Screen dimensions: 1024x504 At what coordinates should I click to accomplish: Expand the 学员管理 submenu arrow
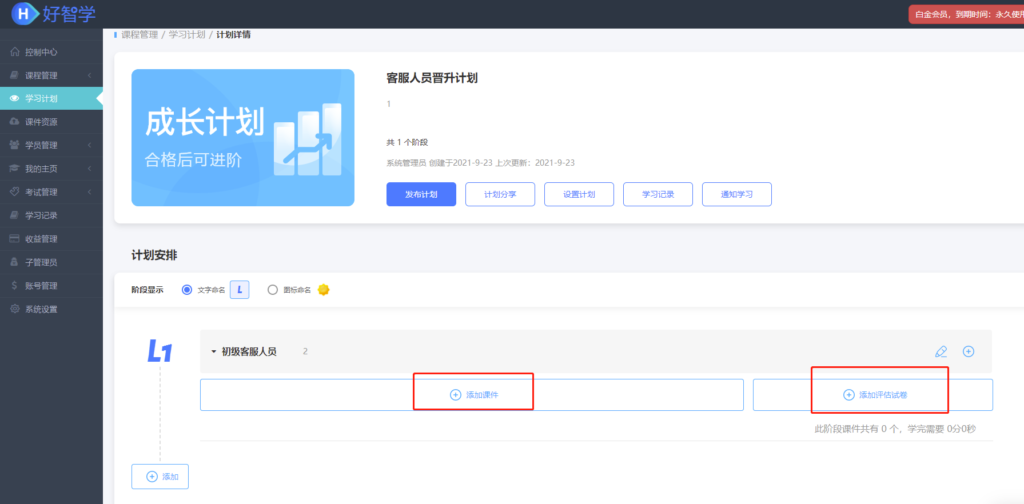[x=89, y=145]
